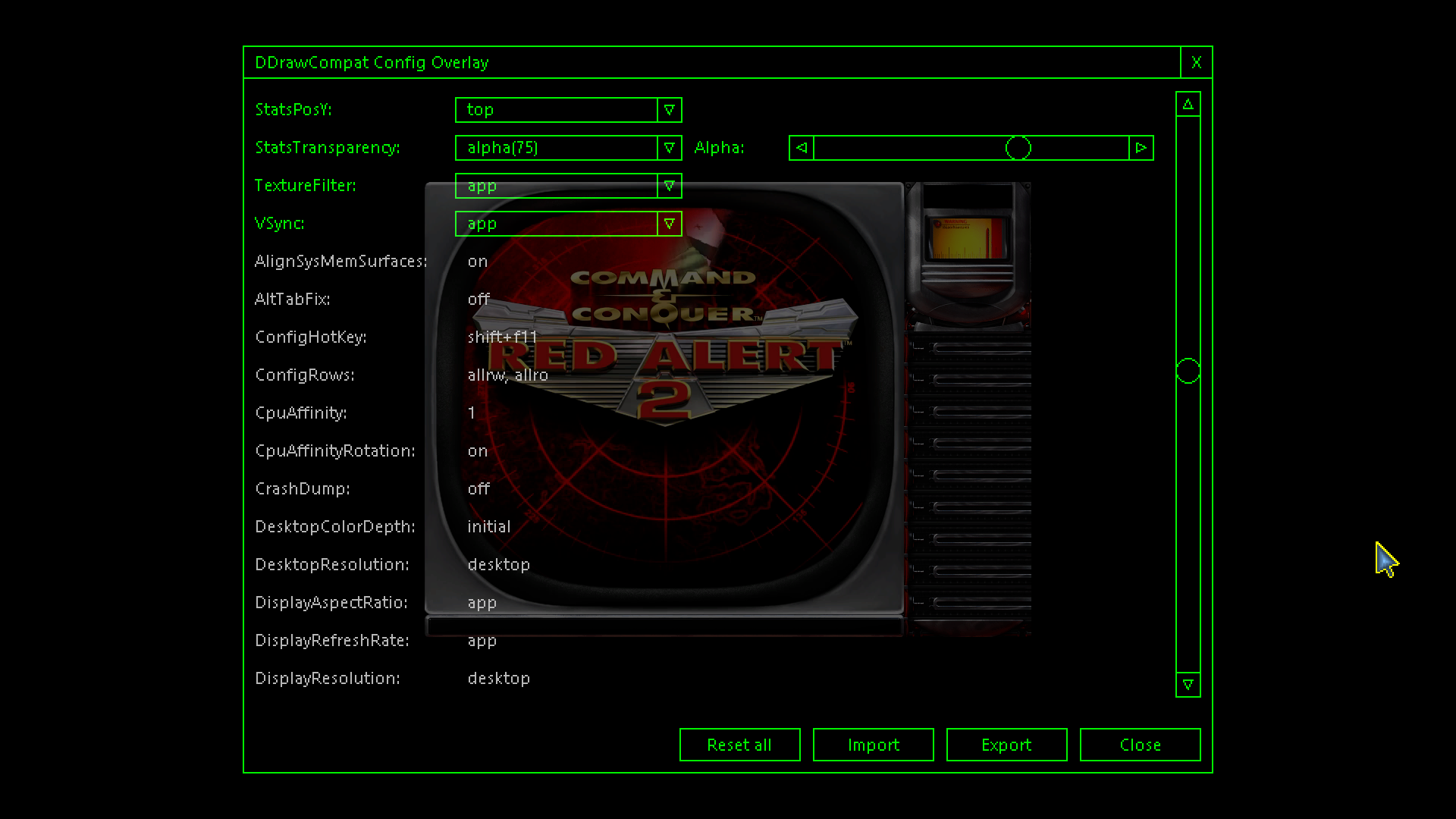Open the VSync dropdown arrow
This screenshot has width=1456, height=819.
coord(669,224)
